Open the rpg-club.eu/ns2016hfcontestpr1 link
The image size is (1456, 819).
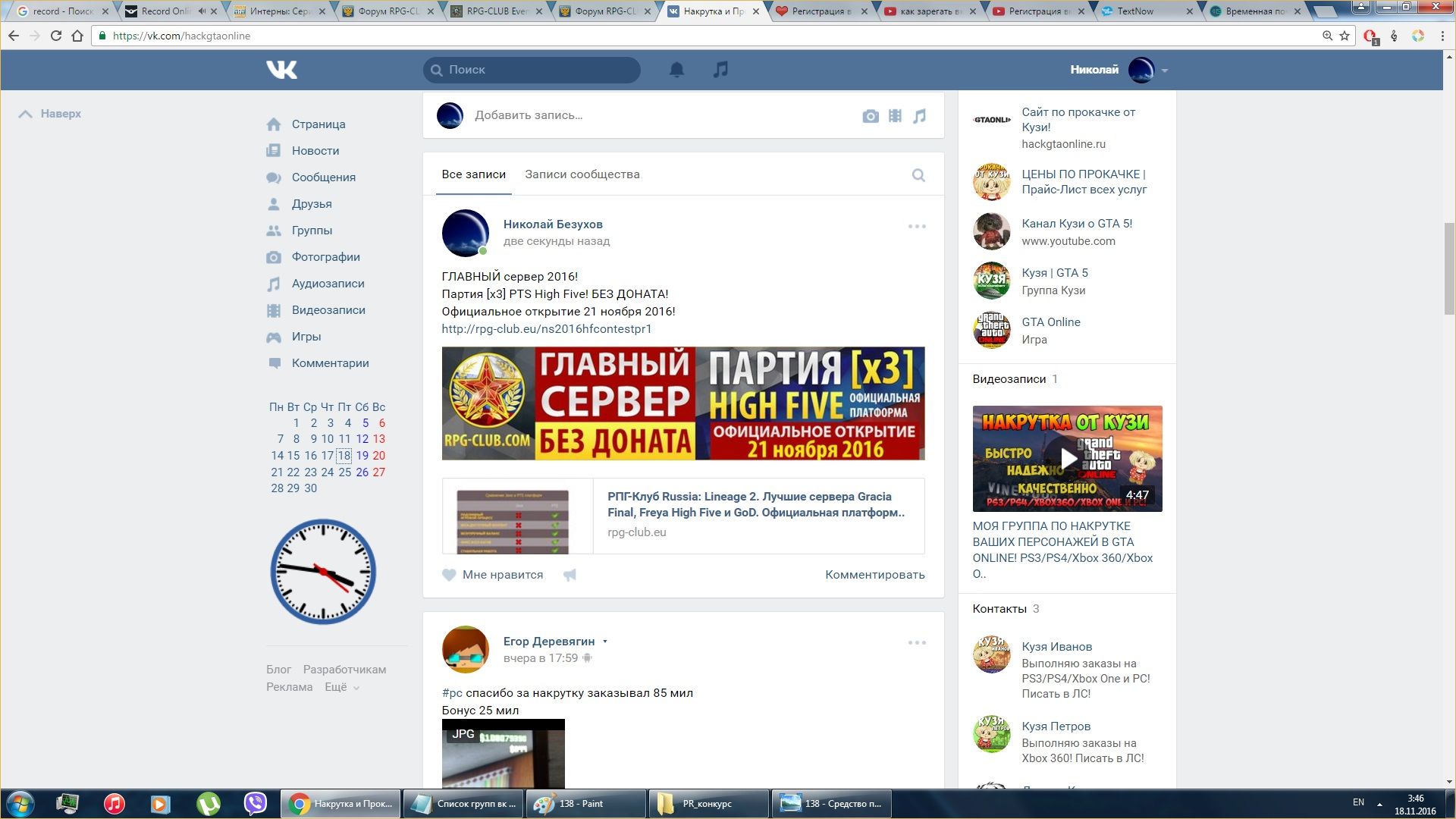[547, 329]
